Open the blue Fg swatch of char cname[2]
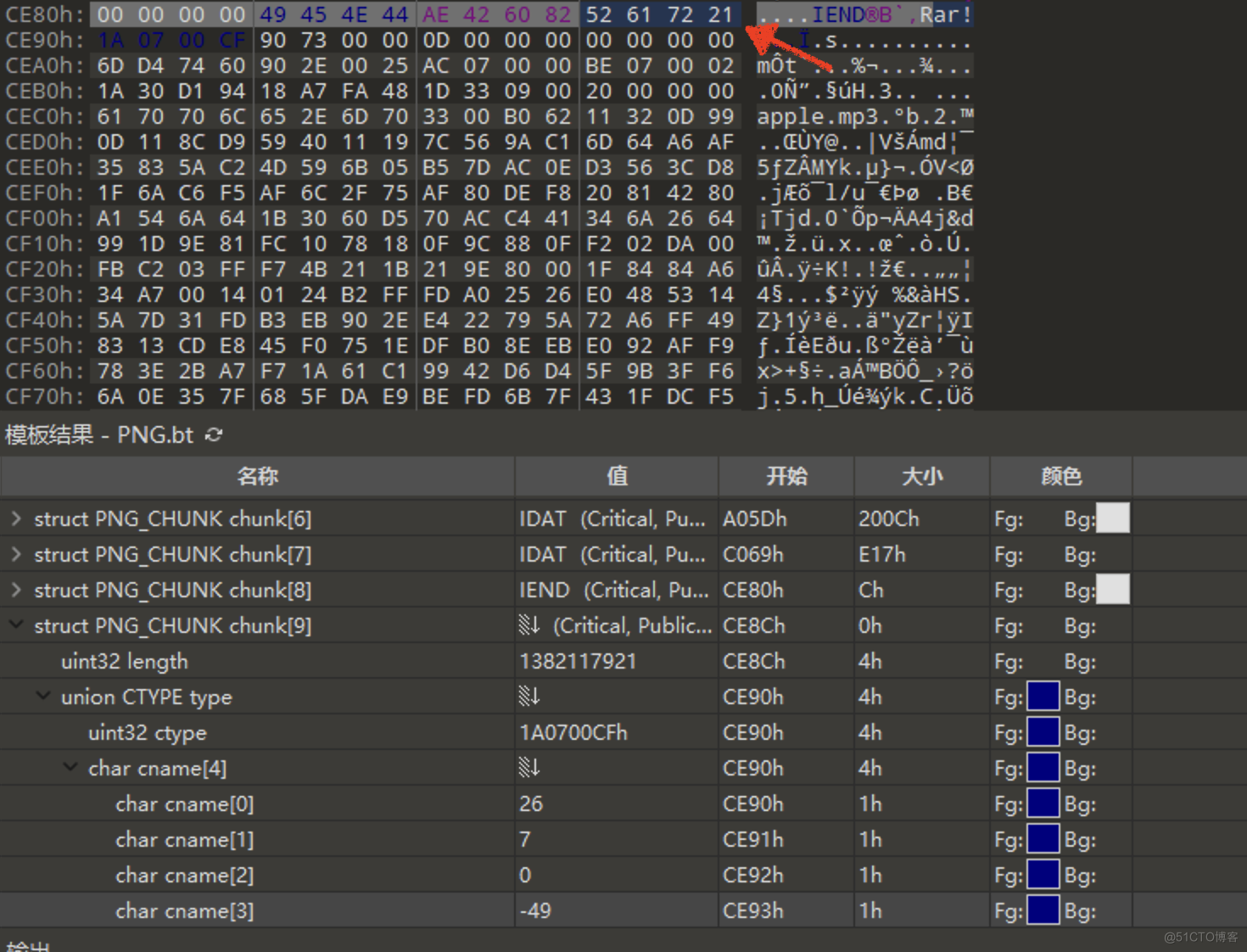1247x952 pixels. [x=1043, y=875]
